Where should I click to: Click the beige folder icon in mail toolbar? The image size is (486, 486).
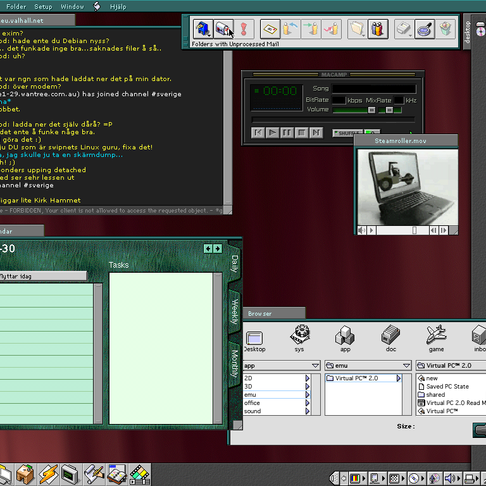[x=357, y=29]
